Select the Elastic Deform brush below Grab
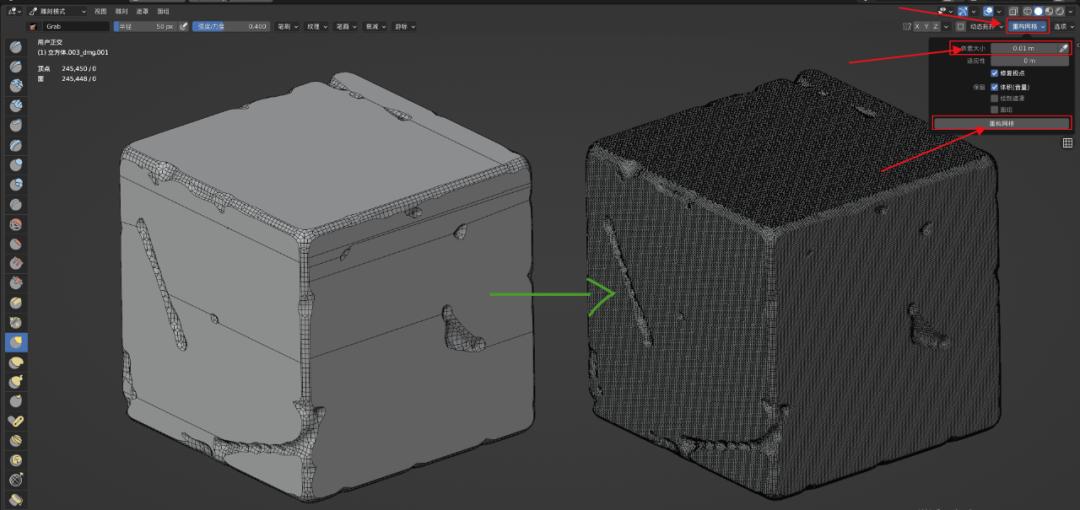1080x510 pixels. point(16,362)
